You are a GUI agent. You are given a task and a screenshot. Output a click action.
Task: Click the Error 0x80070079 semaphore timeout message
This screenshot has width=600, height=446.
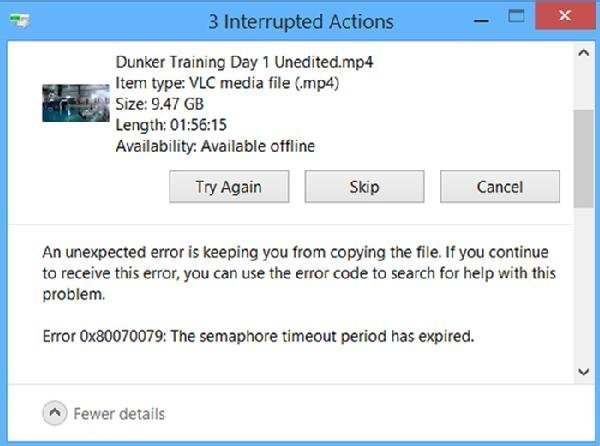tap(258, 336)
